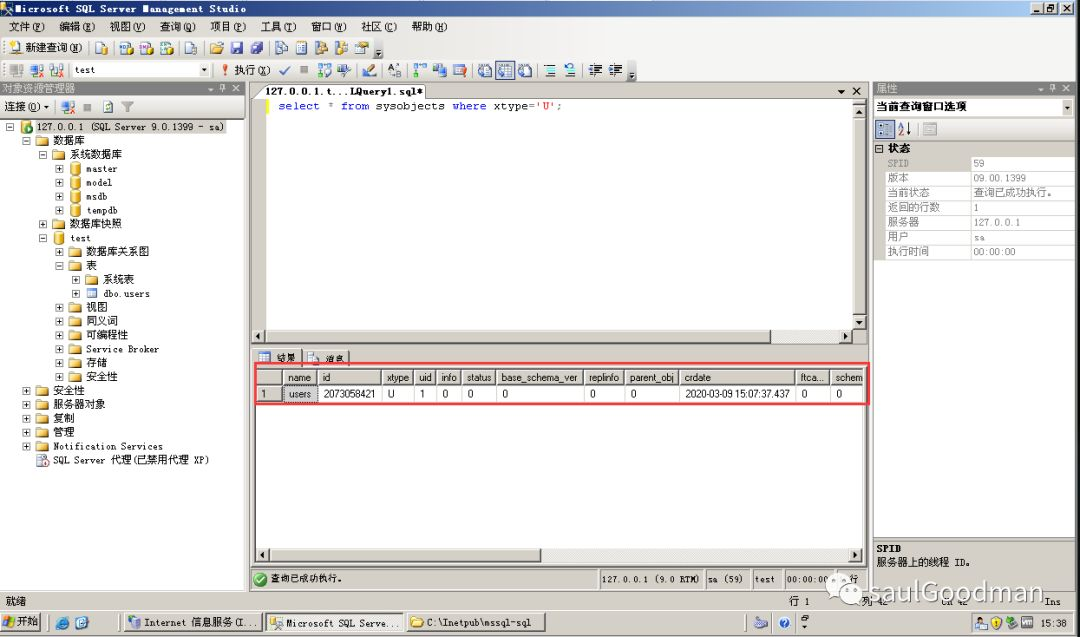
Task: Display the estimated execution plan icon
Action: pos(324,70)
